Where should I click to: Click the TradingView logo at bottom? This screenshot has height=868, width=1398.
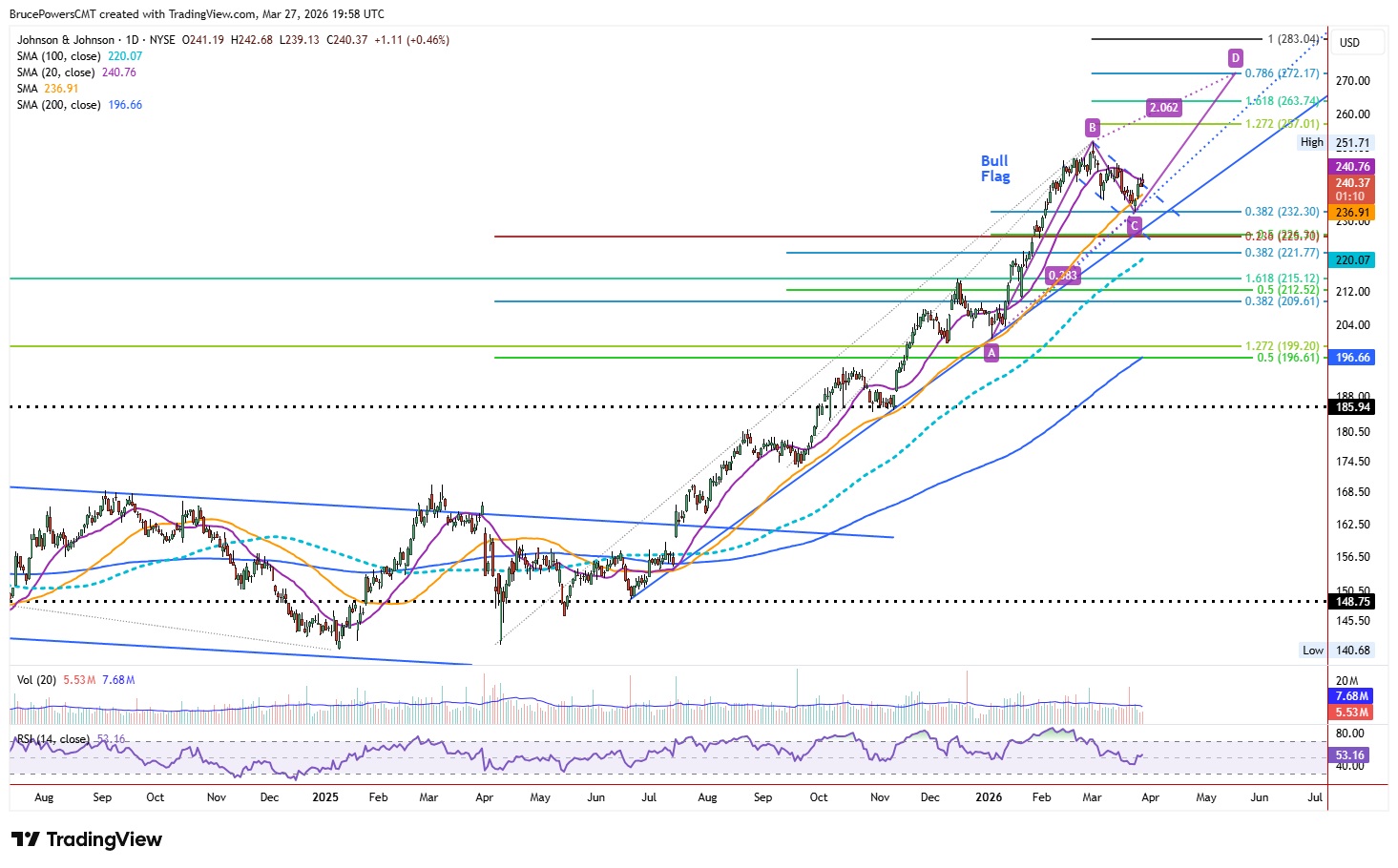tap(87, 839)
